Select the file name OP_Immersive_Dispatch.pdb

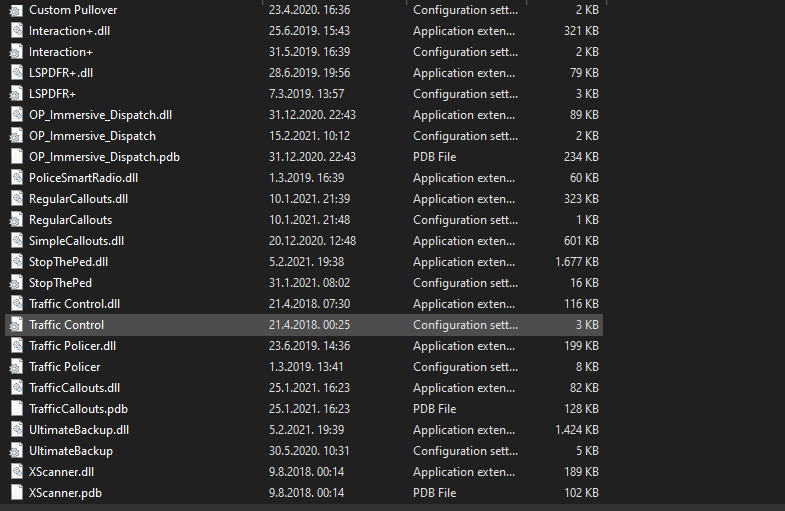click(x=104, y=157)
